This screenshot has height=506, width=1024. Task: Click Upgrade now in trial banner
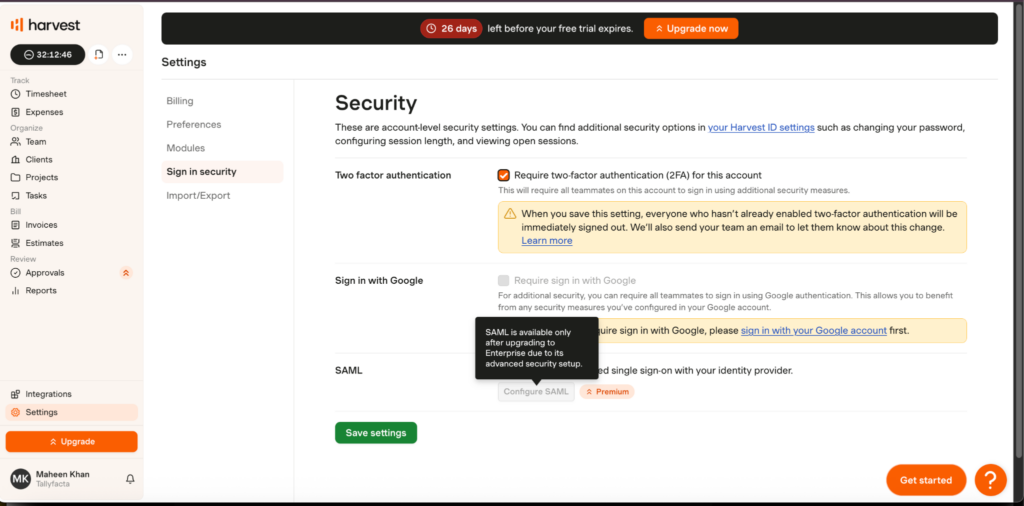point(691,29)
